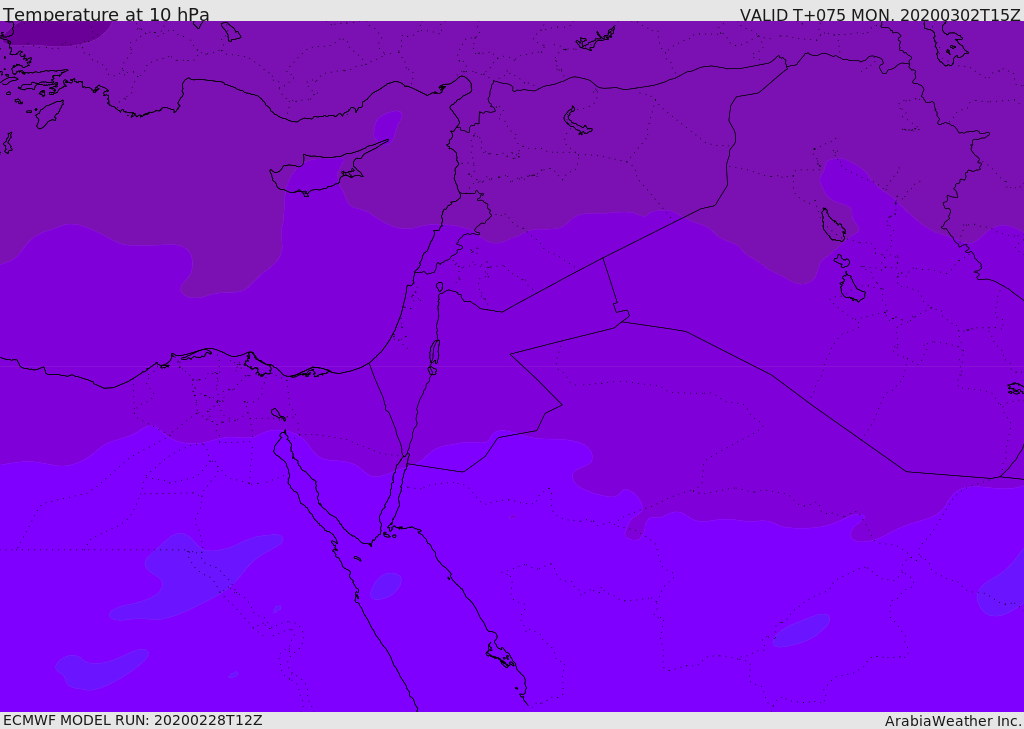The width and height of the screenshot is (1024, 729).
Task: Click the 'Temperature at 10 hPa' title text
Action: (106, 14)
